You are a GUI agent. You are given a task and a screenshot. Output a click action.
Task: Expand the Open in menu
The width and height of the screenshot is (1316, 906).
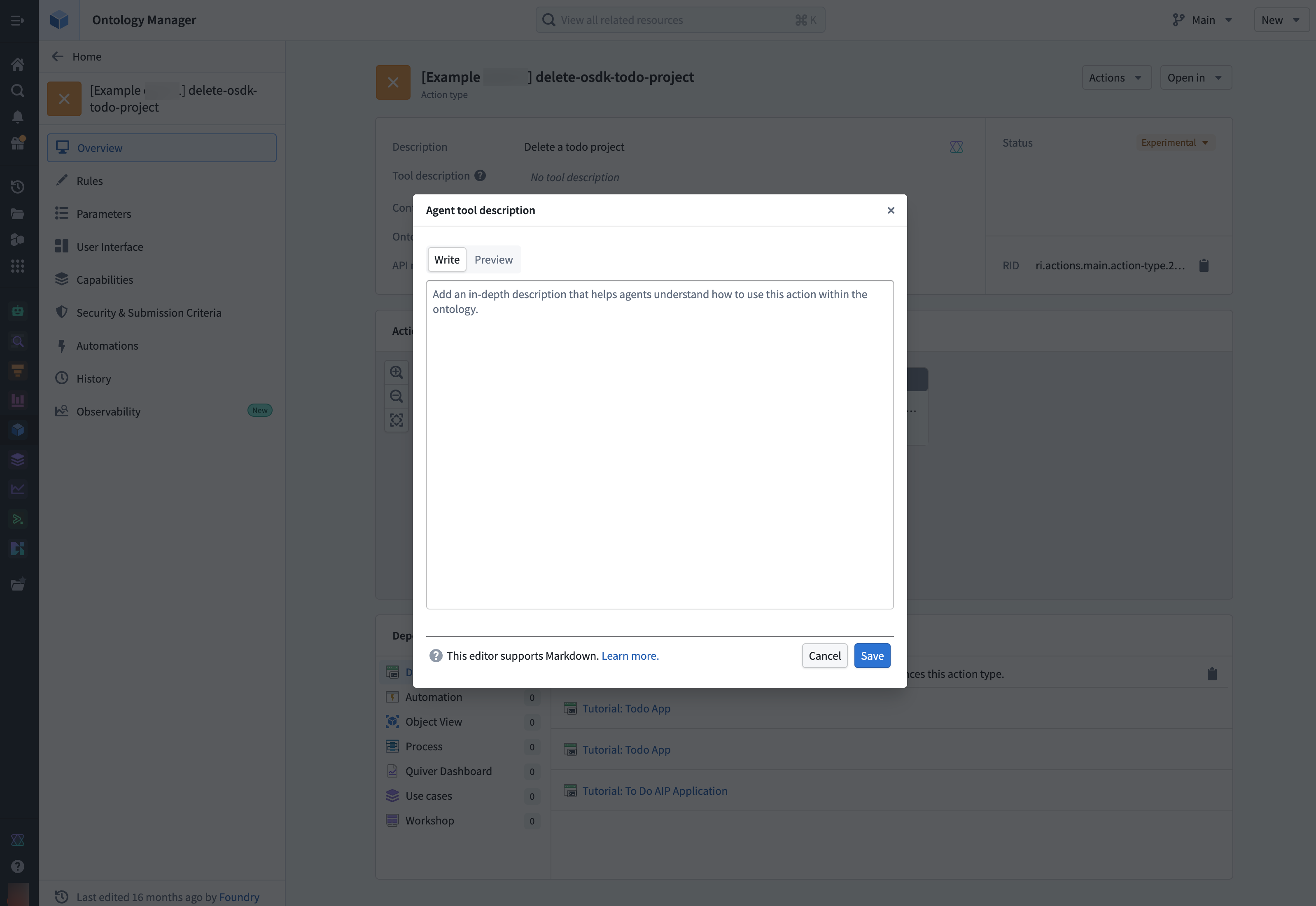[x=1195, y=77]
